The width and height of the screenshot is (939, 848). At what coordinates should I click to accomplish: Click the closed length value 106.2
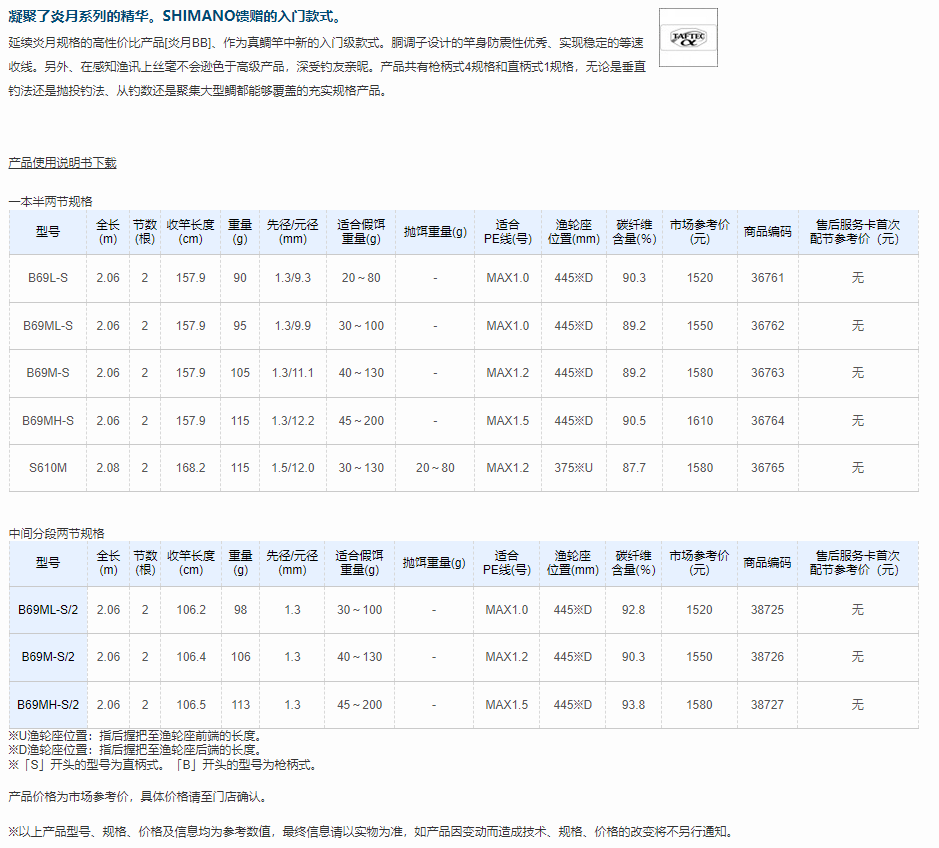coord(191,610)
